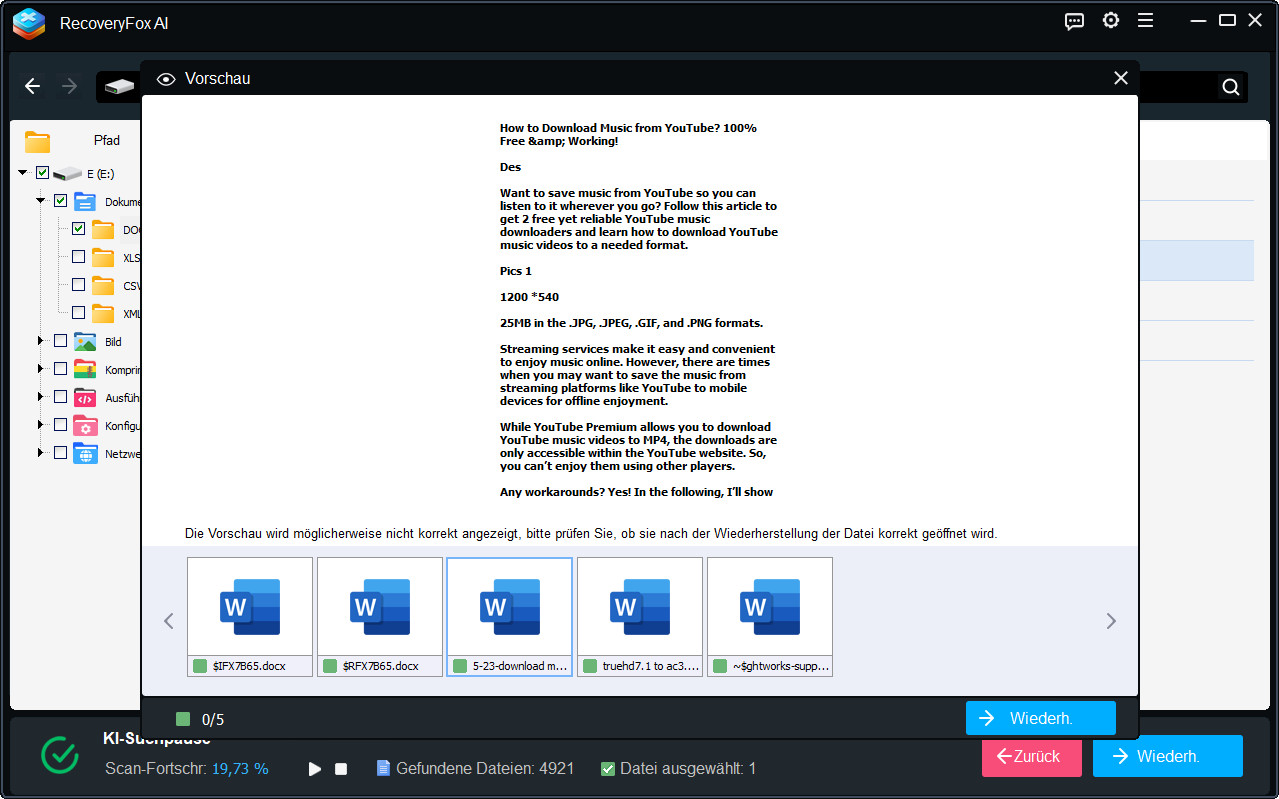The height and width of the screenshot is (799, 1279).
Task: Click the search magnifier icon
Action: (x=1231, y=87)
